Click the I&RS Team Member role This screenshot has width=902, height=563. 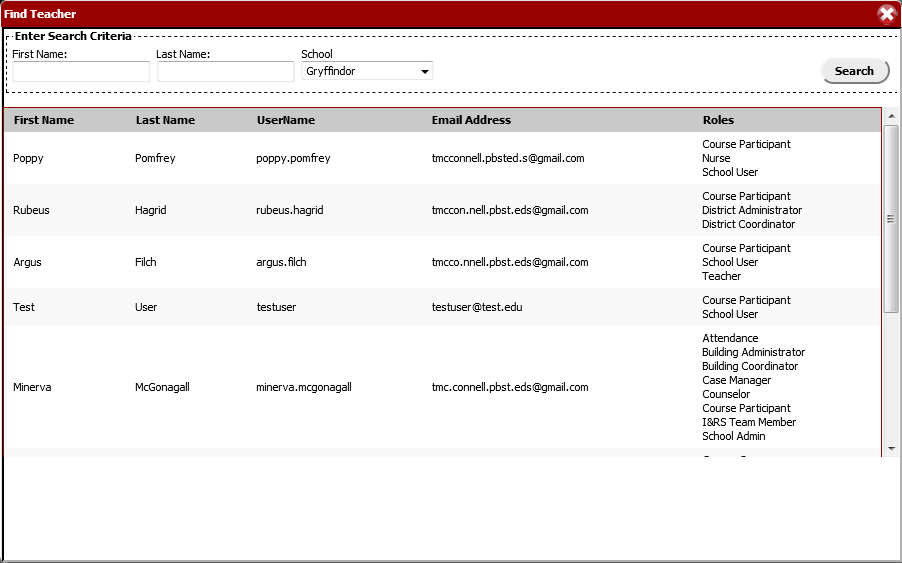[x=749, y=422]
